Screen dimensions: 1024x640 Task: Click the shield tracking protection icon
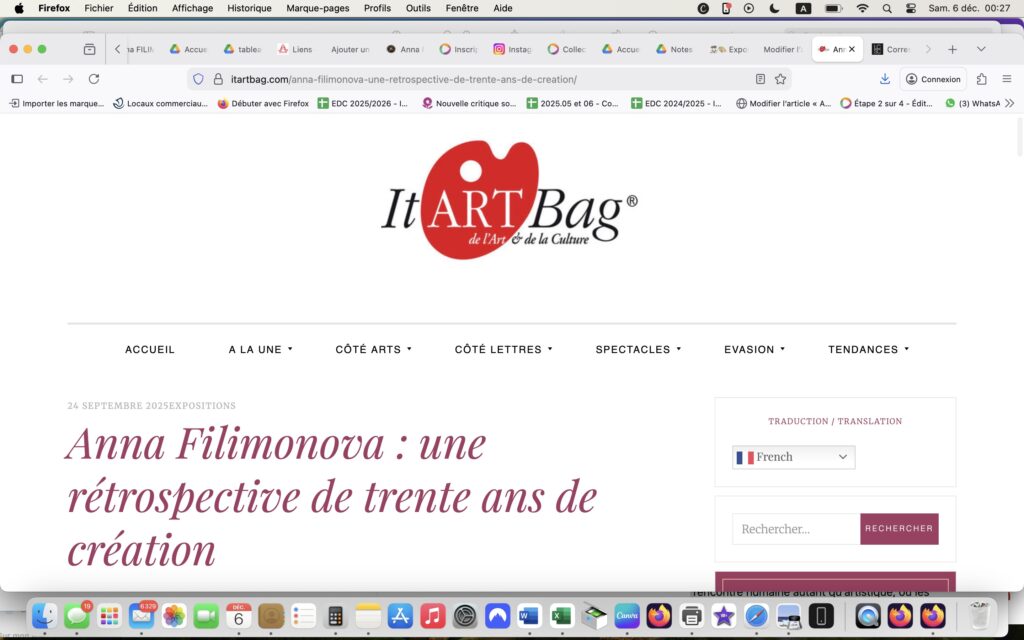198,79
